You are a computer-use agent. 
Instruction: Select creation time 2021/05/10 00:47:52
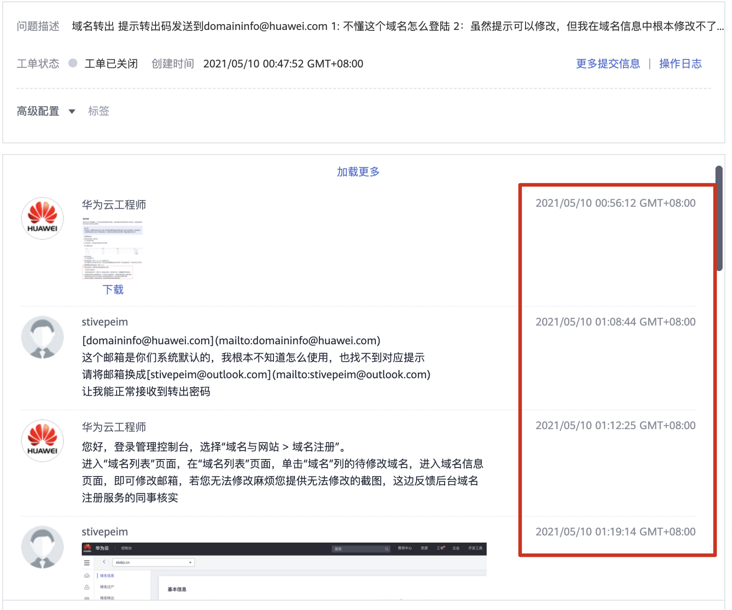tap(283, 63)
